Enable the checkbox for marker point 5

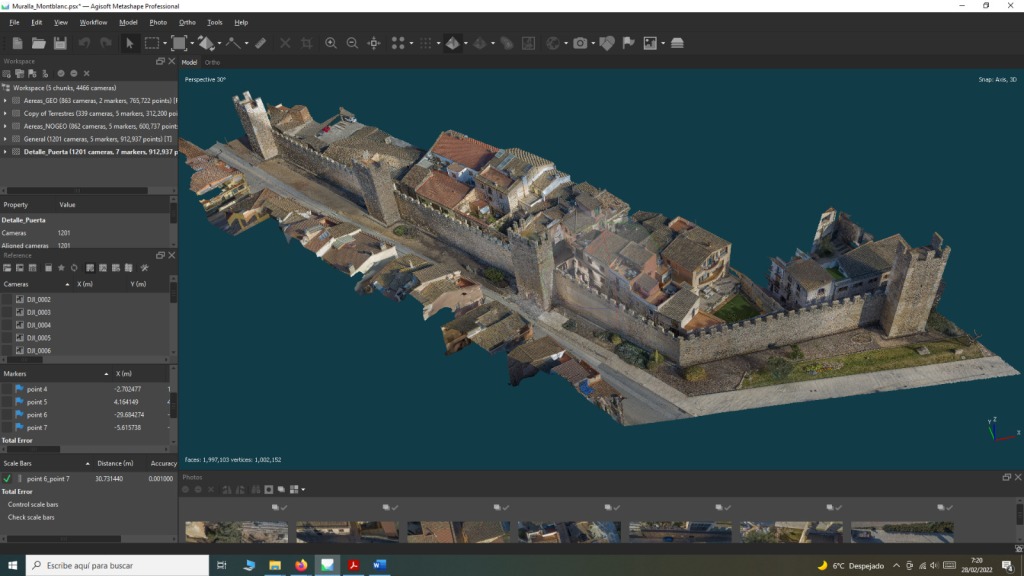click(x=7, y=402)
